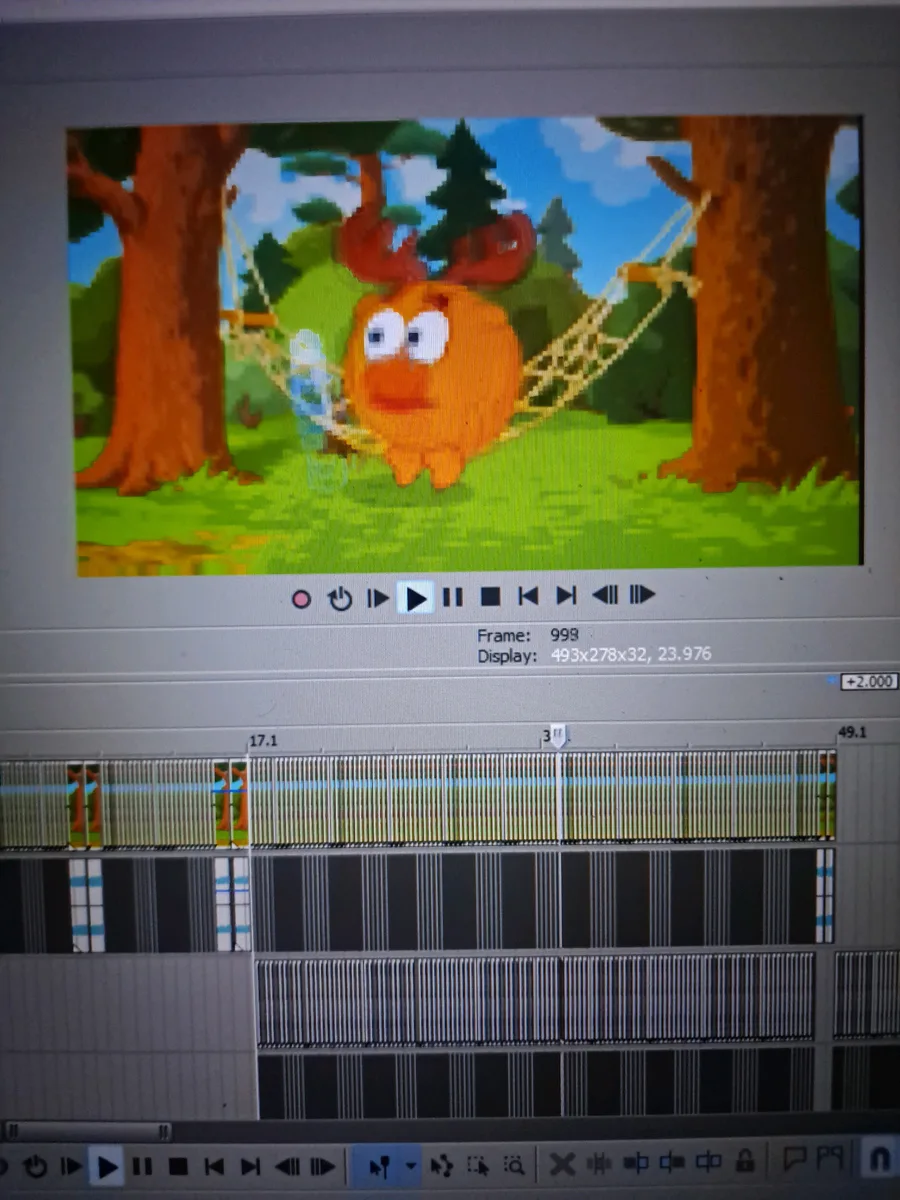Screen dimensions: 900x1200
Task: Click the timeline cursor marker on the ruler
Action: point(558,735)
